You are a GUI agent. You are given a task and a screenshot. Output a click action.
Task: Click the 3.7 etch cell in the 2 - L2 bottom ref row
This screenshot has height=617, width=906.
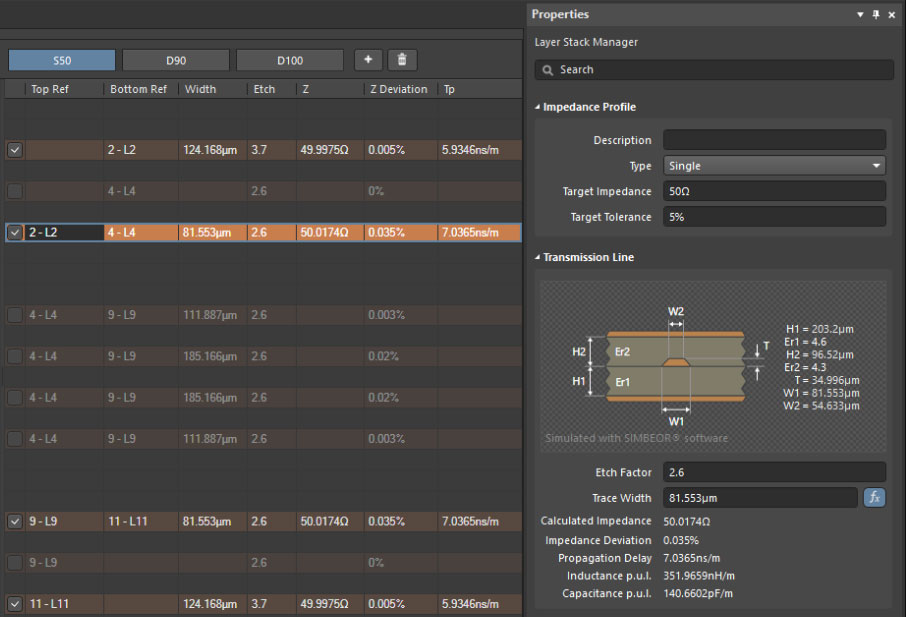pyautogui.click(x=272, y=150)
